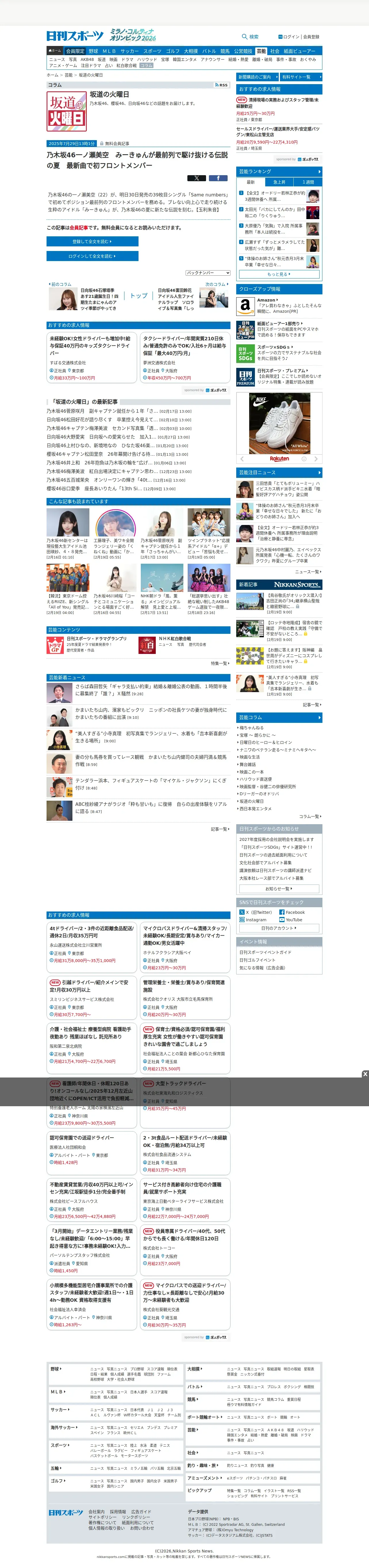The height and width of the screenshot is (1568, 369).
Task: Open the バックナンバー dropdown
Action: [x=208, y=273]
